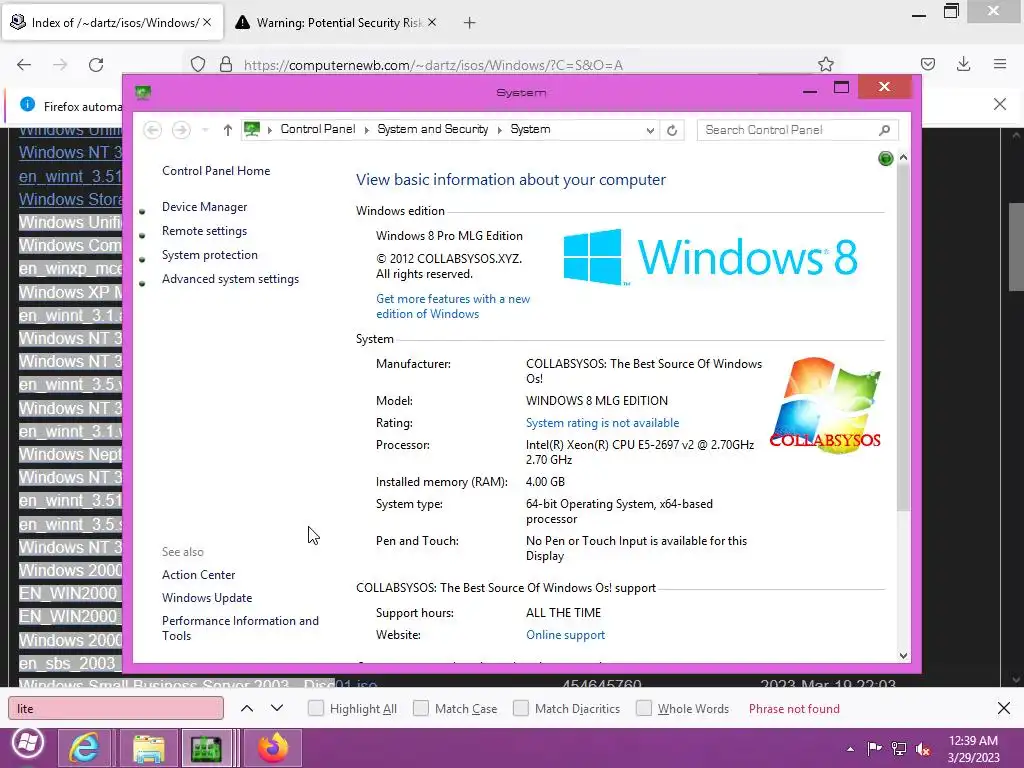The width and height of the screenshot is (1024, 768).
Task: Close the Security Risk warning tab
Action: 432,22
